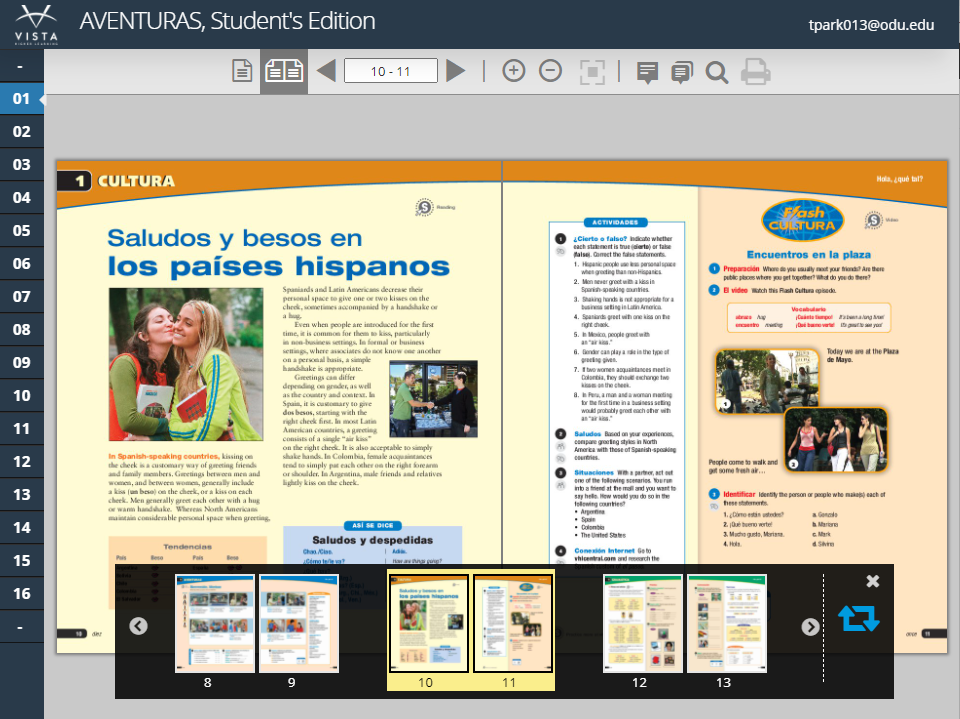Click the ACTIVIDADES header label

615,222
